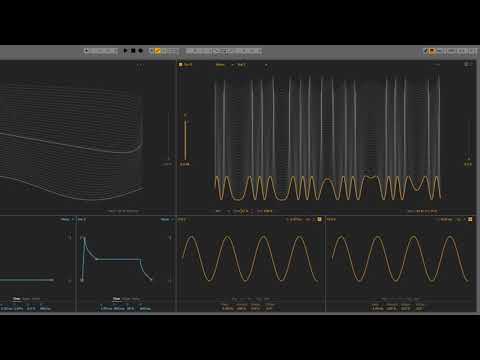
Task: Select the attack peak node of Env 2 curve
Action: coord(84,238)
